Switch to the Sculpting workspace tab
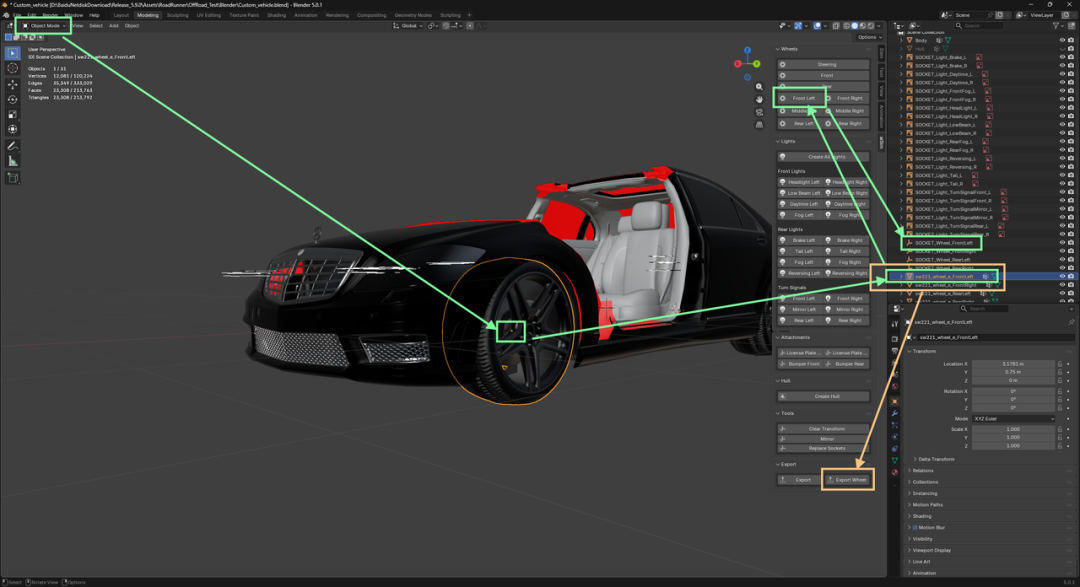Image resolution: width=1080 pixels, height=587 pixels. click(x=177, y=15)
